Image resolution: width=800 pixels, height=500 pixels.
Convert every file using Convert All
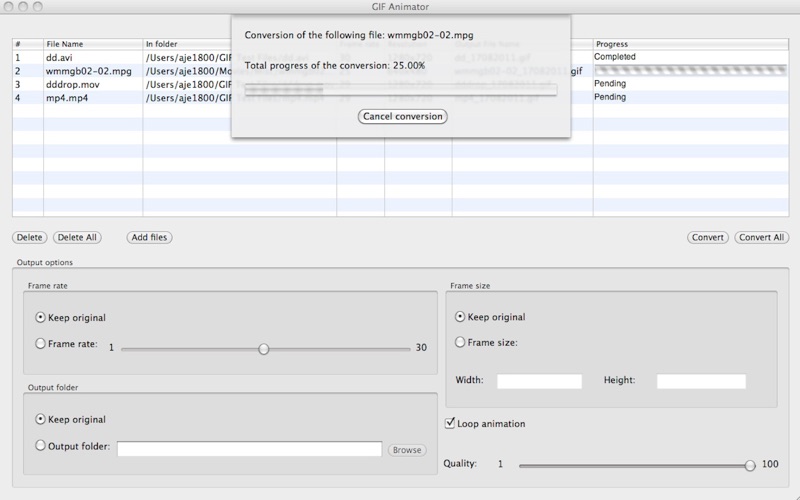pyautogui.click(x=761, y=237)
